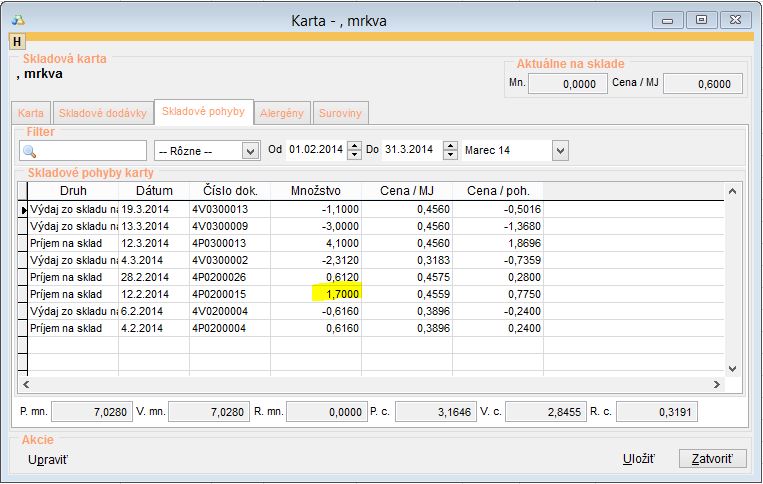The image size is (763, 484).
Task: Click the magnifier search filter field
Action: pyautogui.click(x=82, y=151)
